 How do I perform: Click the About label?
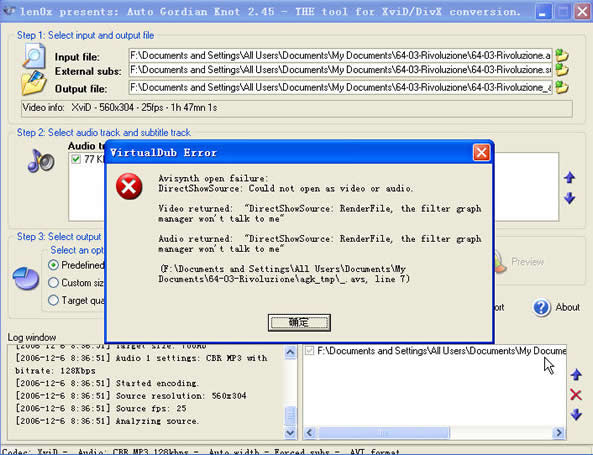pyautogui.click(x=567, y=307)
